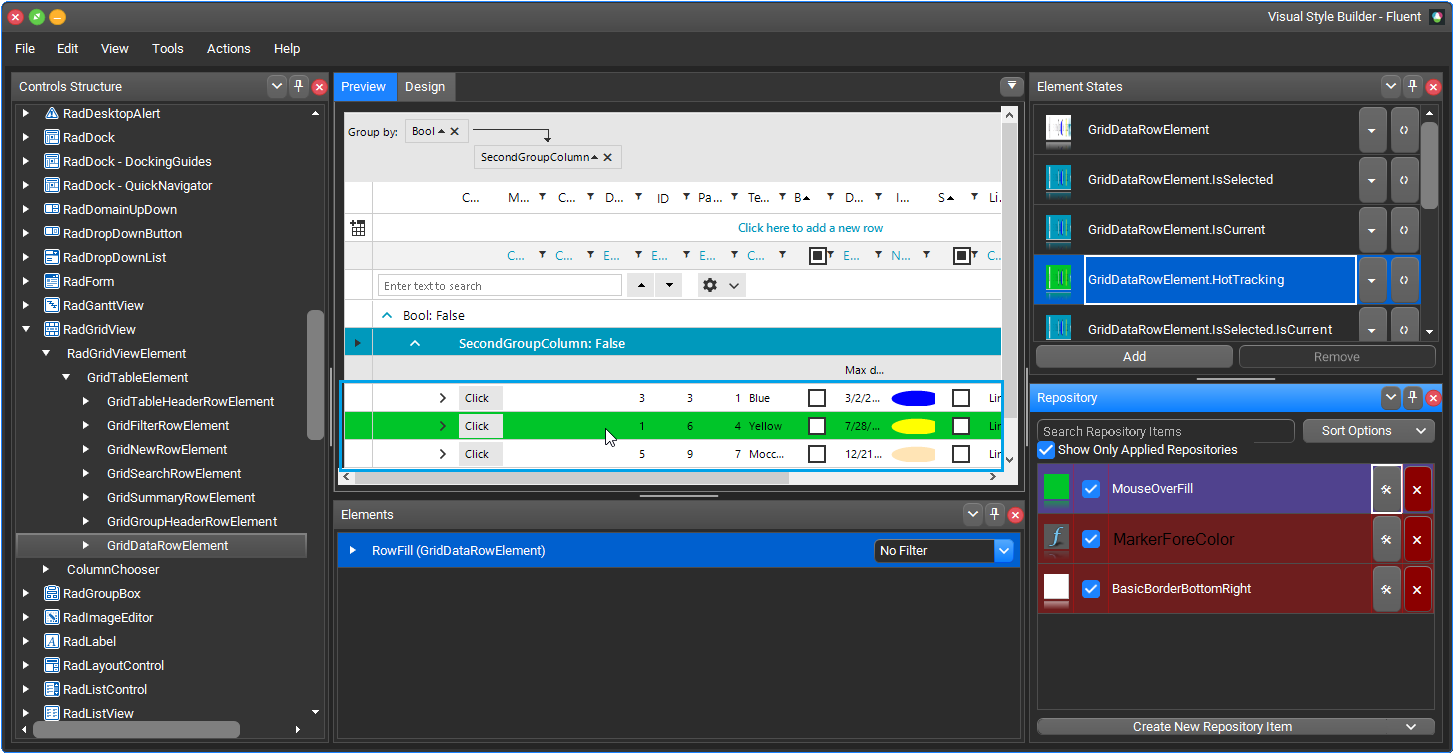This screenshot has height=754, width=1454.
Task: Tick the B column checkbox in the Blue row
Action: pyautogui.click(x=817, y=398)
